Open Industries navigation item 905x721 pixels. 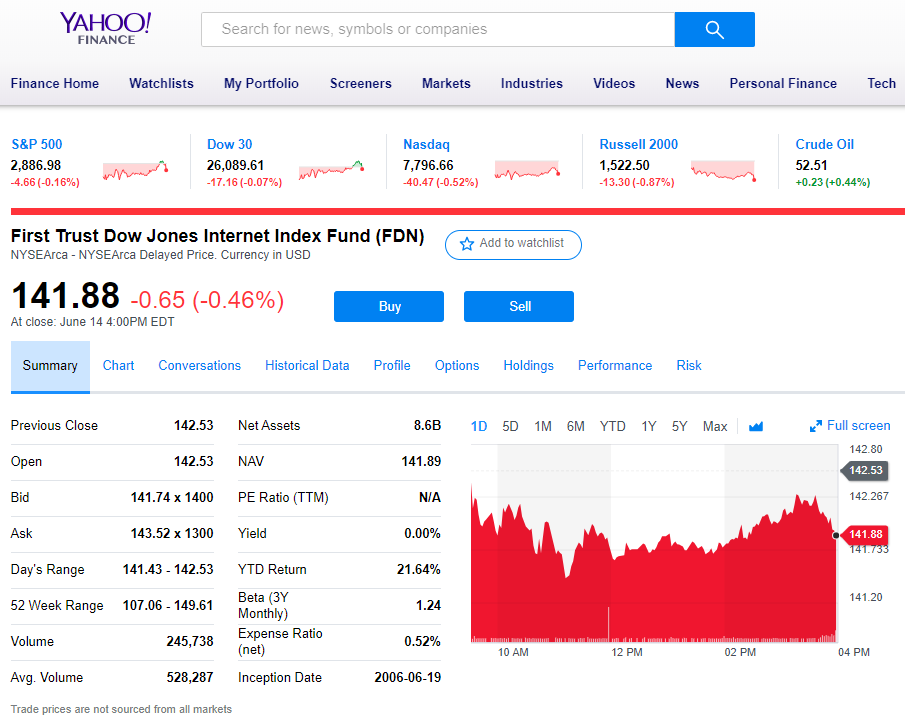[532, 84]
